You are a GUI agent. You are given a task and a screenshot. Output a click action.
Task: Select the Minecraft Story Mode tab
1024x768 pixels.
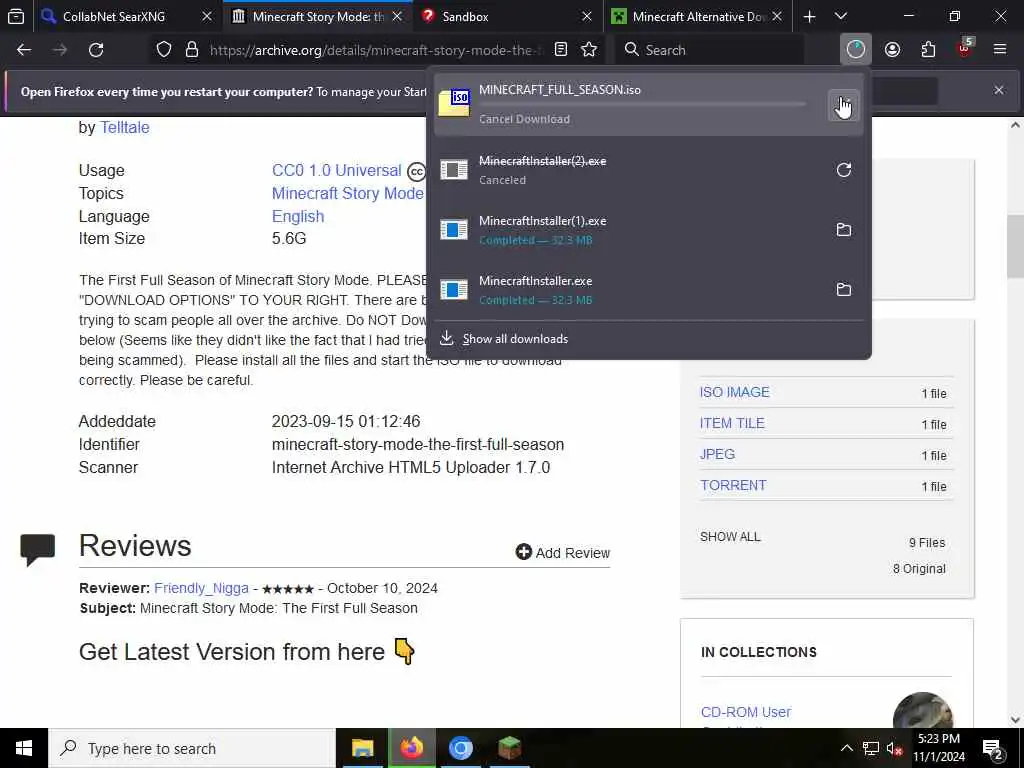pos(317,16)
